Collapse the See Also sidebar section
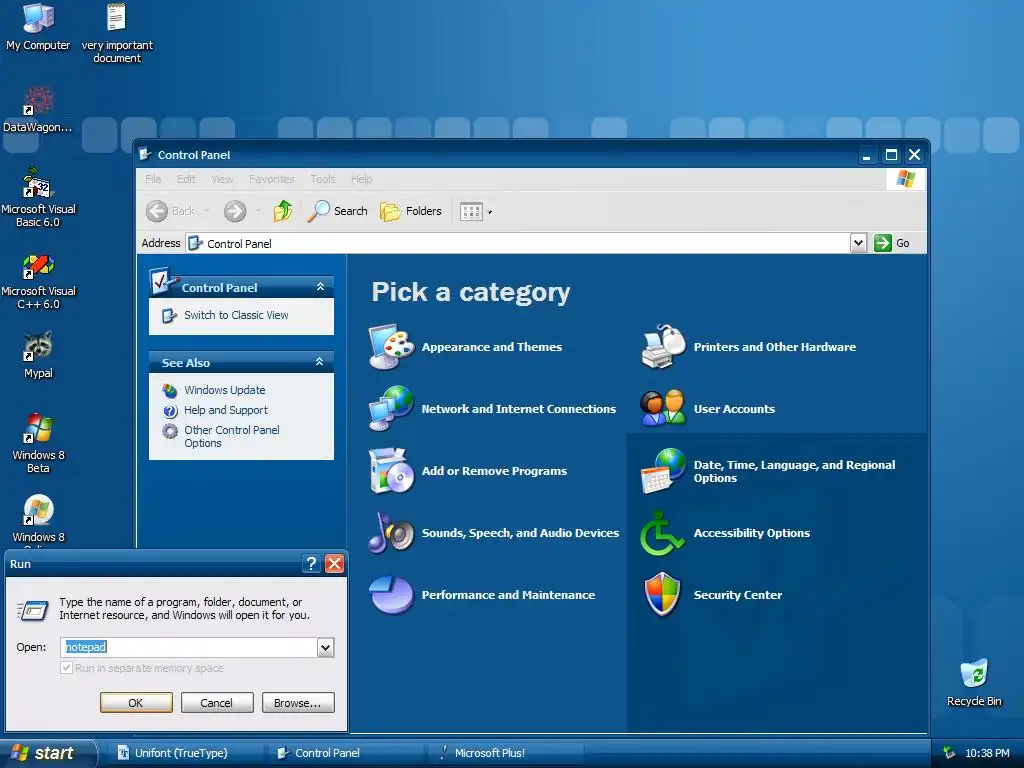 319,362
